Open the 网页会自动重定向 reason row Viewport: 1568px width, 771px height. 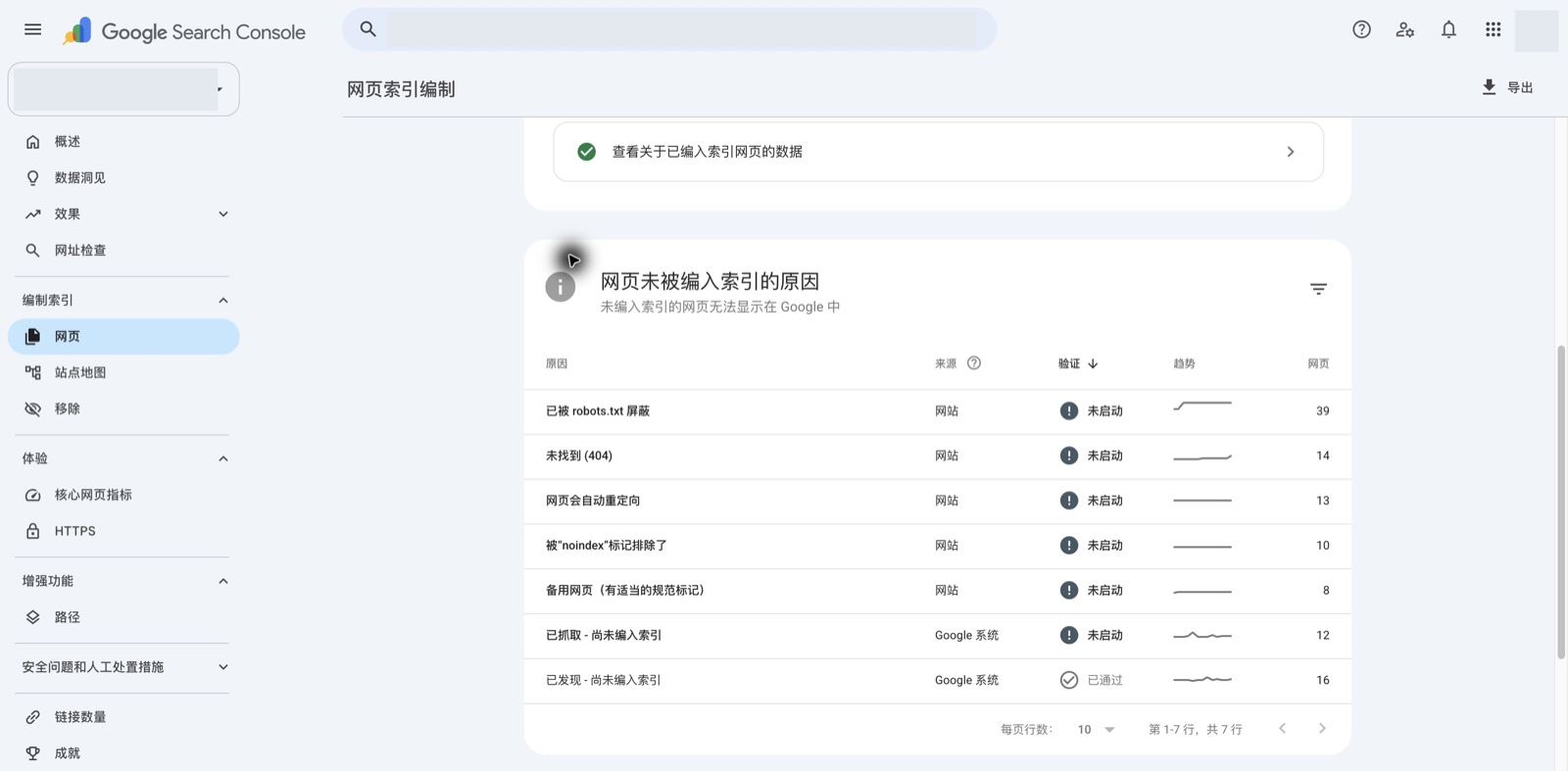tap(938, 502)
